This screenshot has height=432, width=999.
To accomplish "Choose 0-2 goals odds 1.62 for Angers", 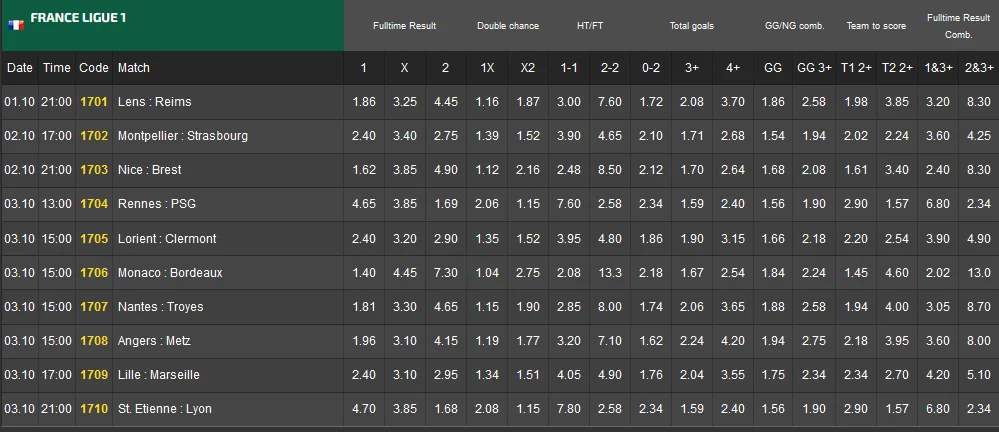I will tap(651, 340).
